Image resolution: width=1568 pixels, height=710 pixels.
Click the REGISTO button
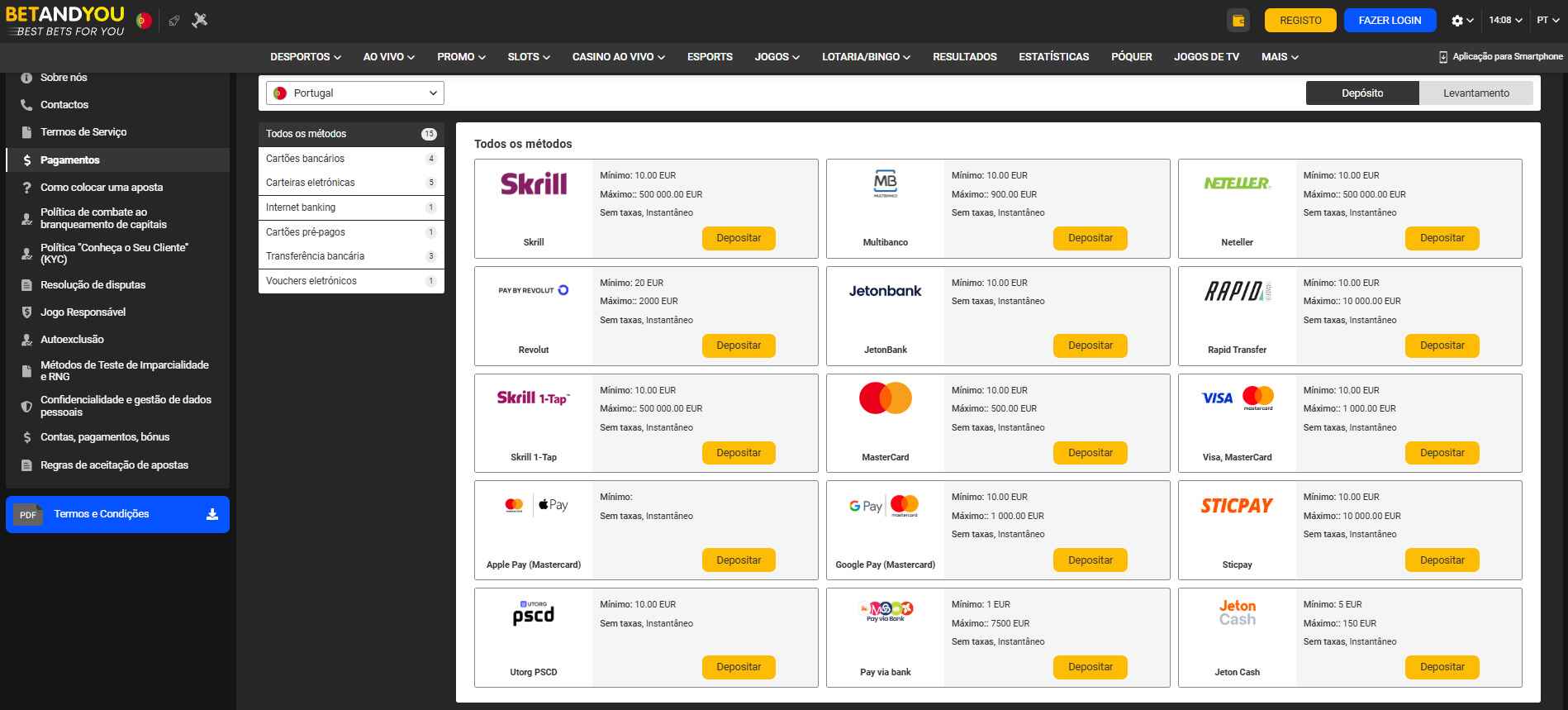(1300, 21)
